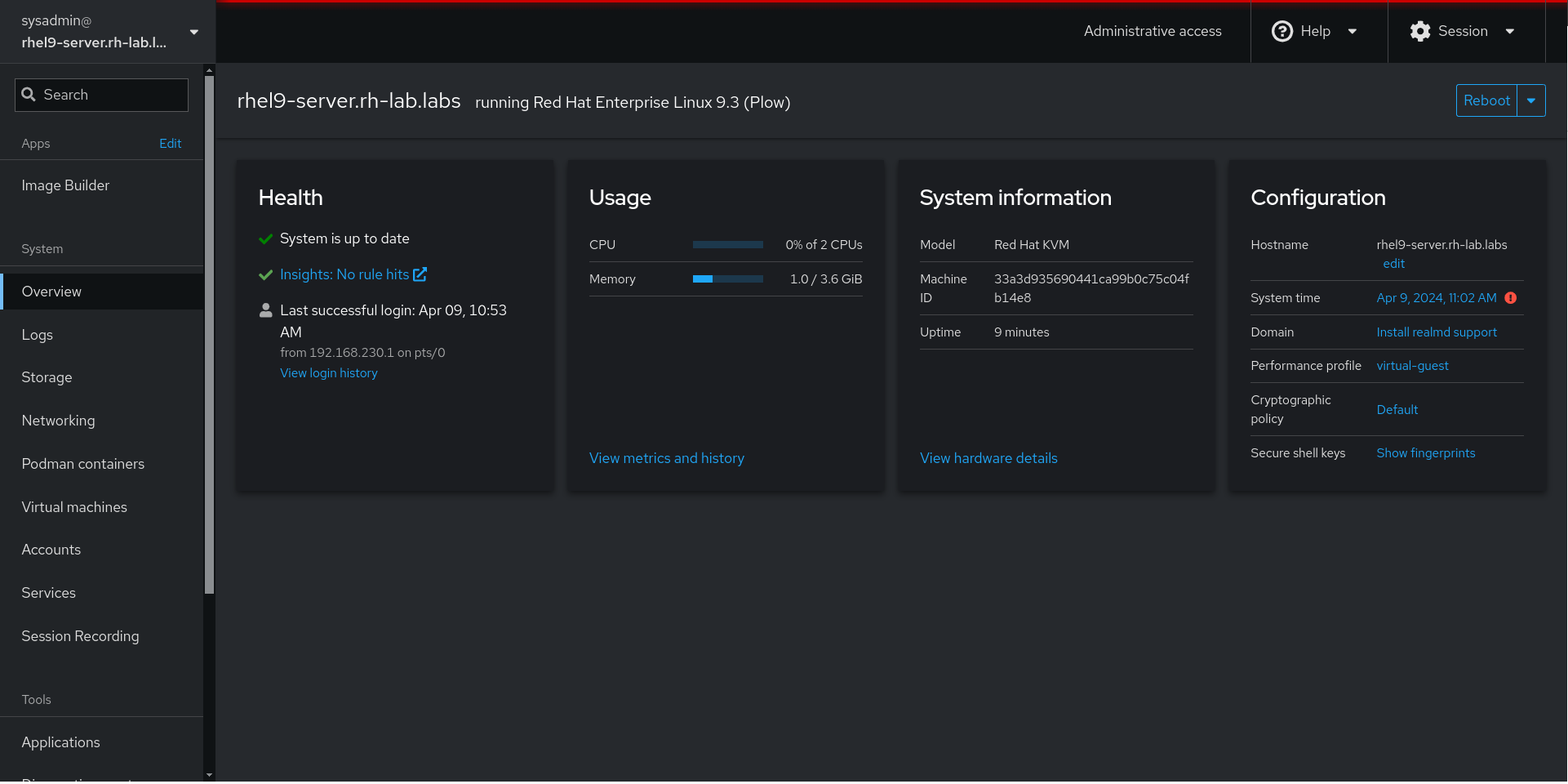The width and height of the screenshot is (1568, 784).
Task: Click the user icon next to last login
Action: coord(265,310)
